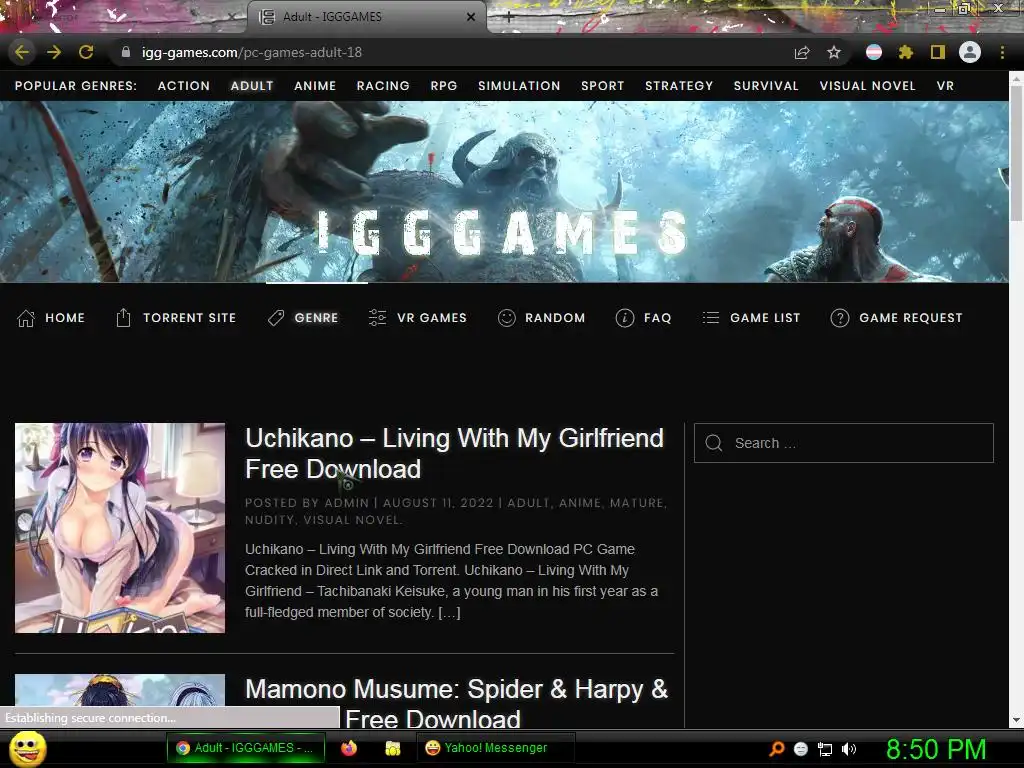Open the yellow folder taskbar icon
The width and height of the screenshot is (1024, 768).
point(392,748)
